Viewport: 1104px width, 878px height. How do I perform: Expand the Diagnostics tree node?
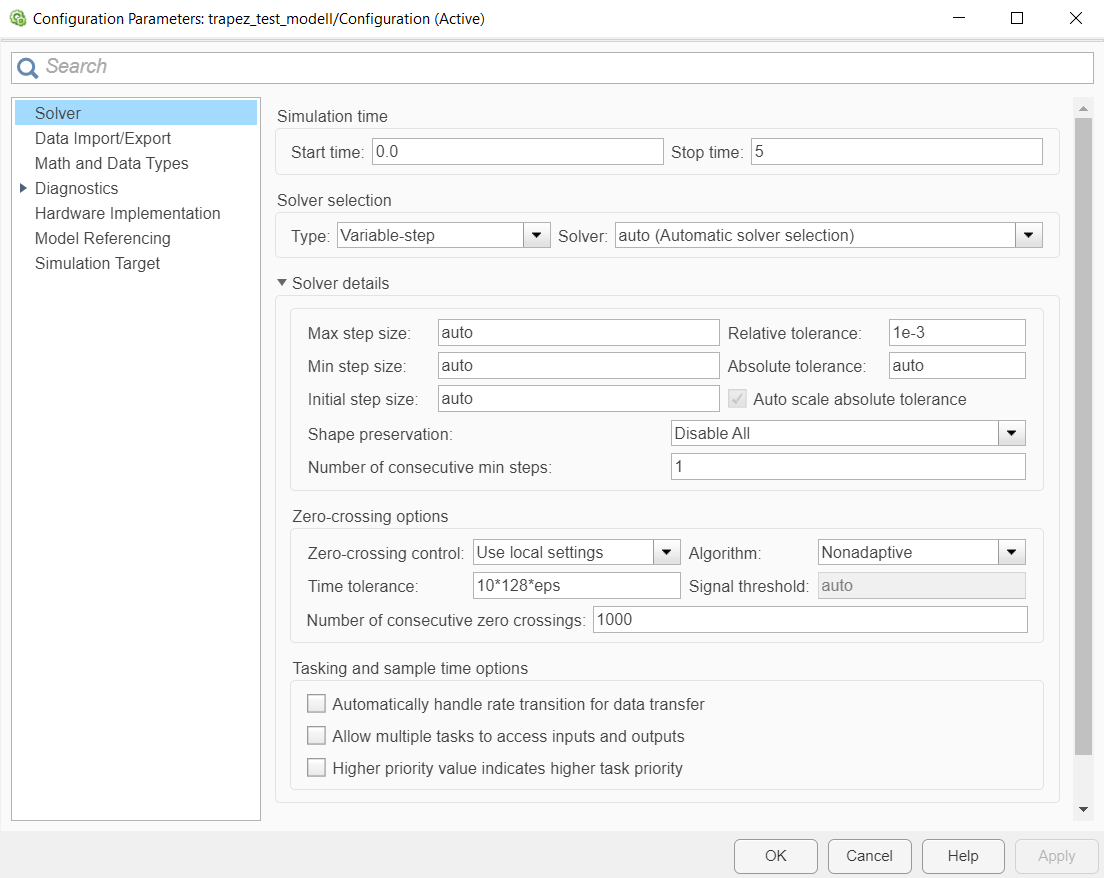23,188
